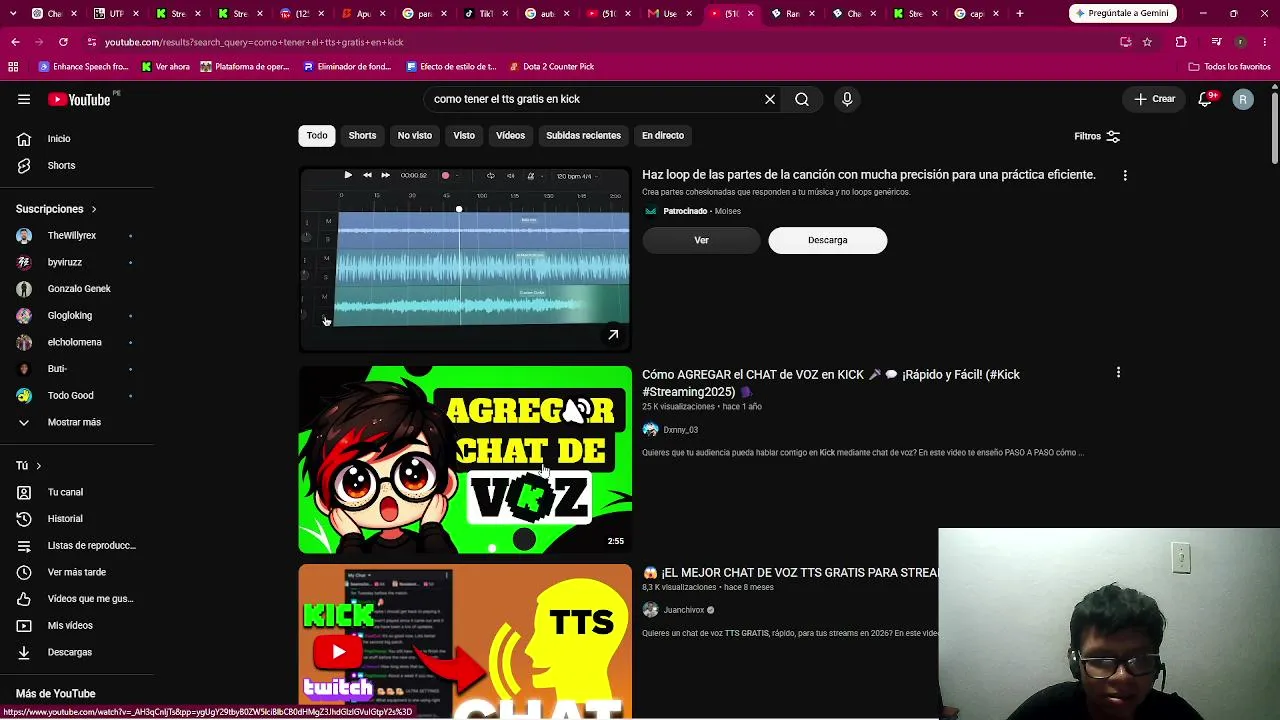Bookmark this page with the star icon
The width and height of the screenshot is (1280, 720).
[x=1147, y=42]
